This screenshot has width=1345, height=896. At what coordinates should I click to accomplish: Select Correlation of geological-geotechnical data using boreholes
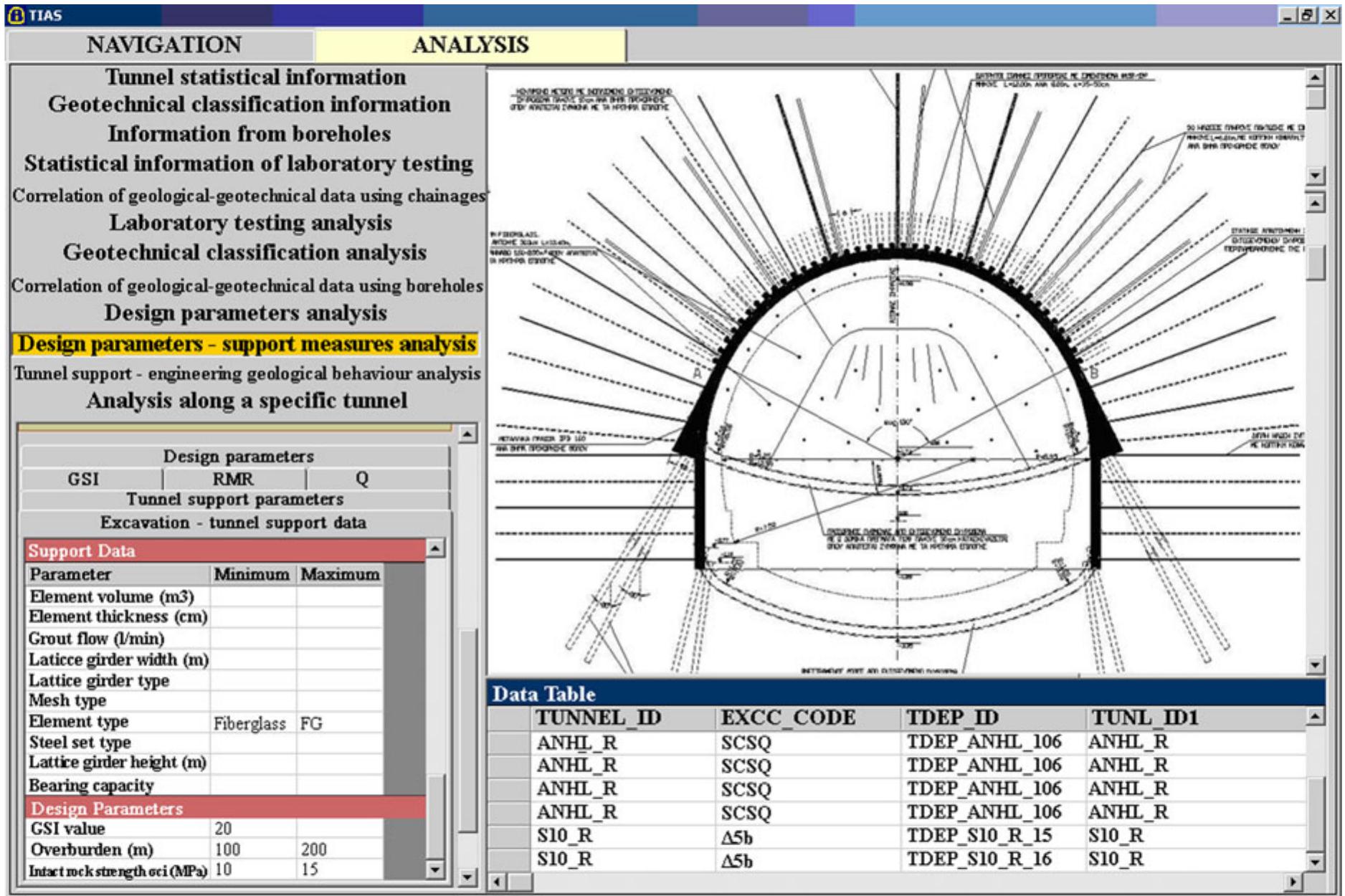tap(247, 285)
